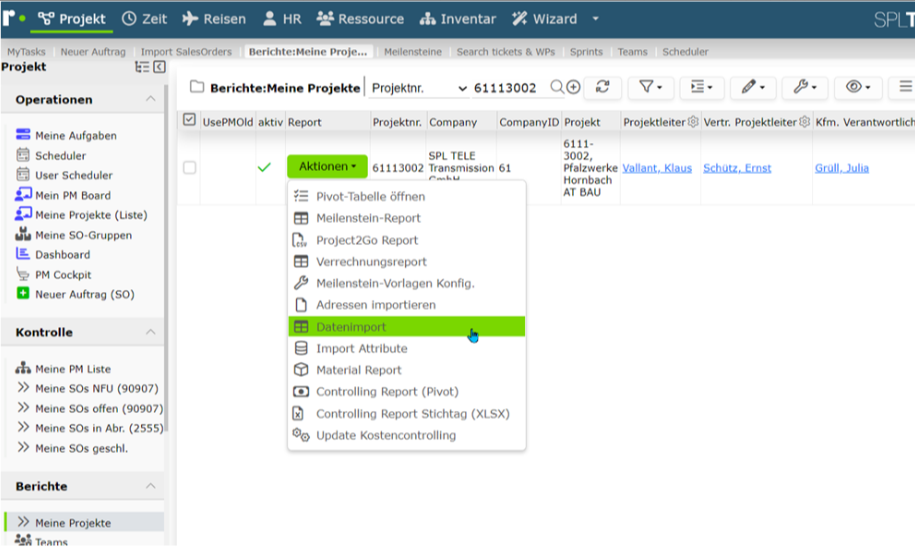Switch to the Meilensteine tab
This screenshot has width=915, height=558.
pos(413,52)
